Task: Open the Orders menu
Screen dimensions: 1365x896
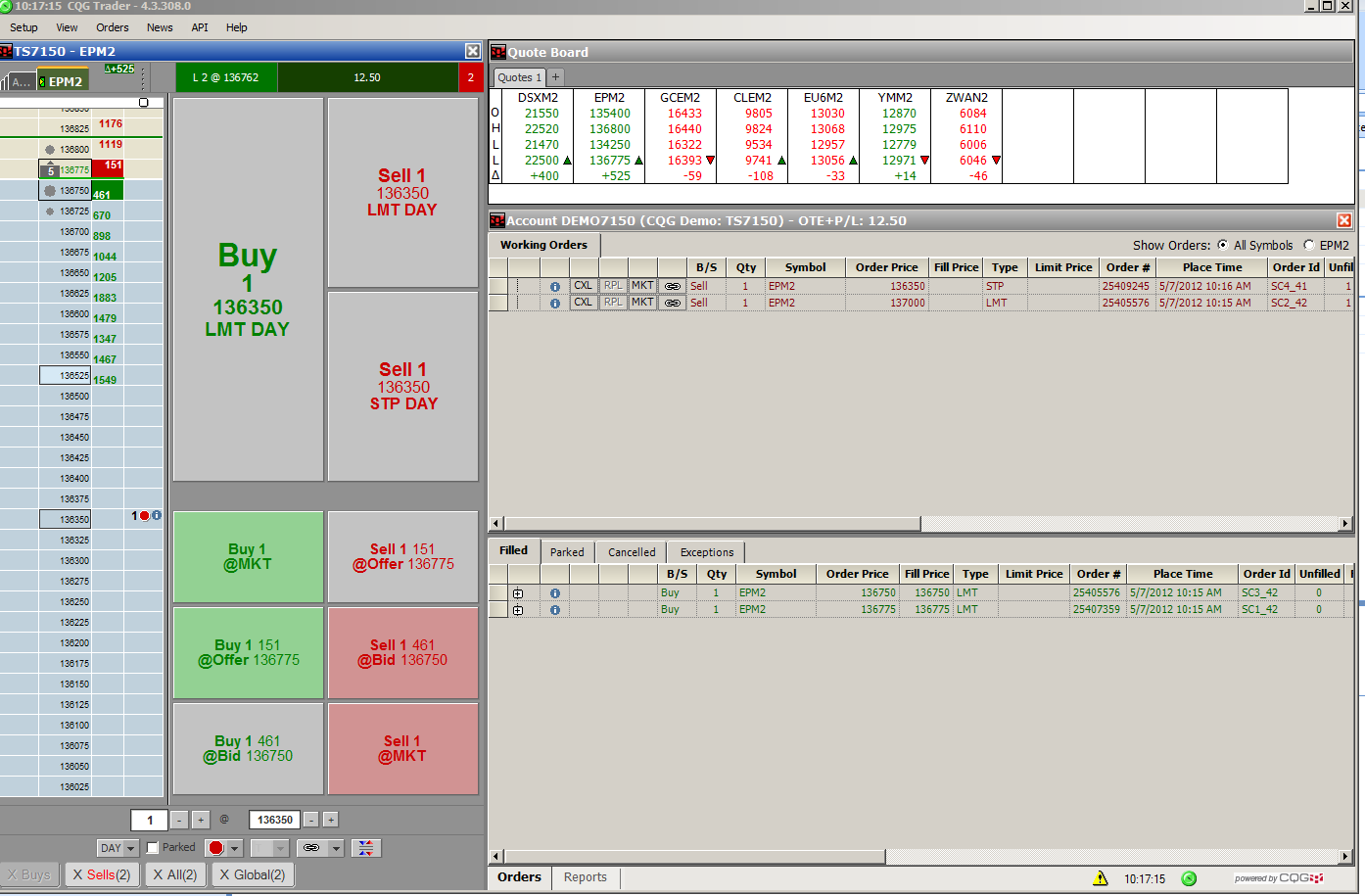Action: pyautogui.click(x=112, y=27)
